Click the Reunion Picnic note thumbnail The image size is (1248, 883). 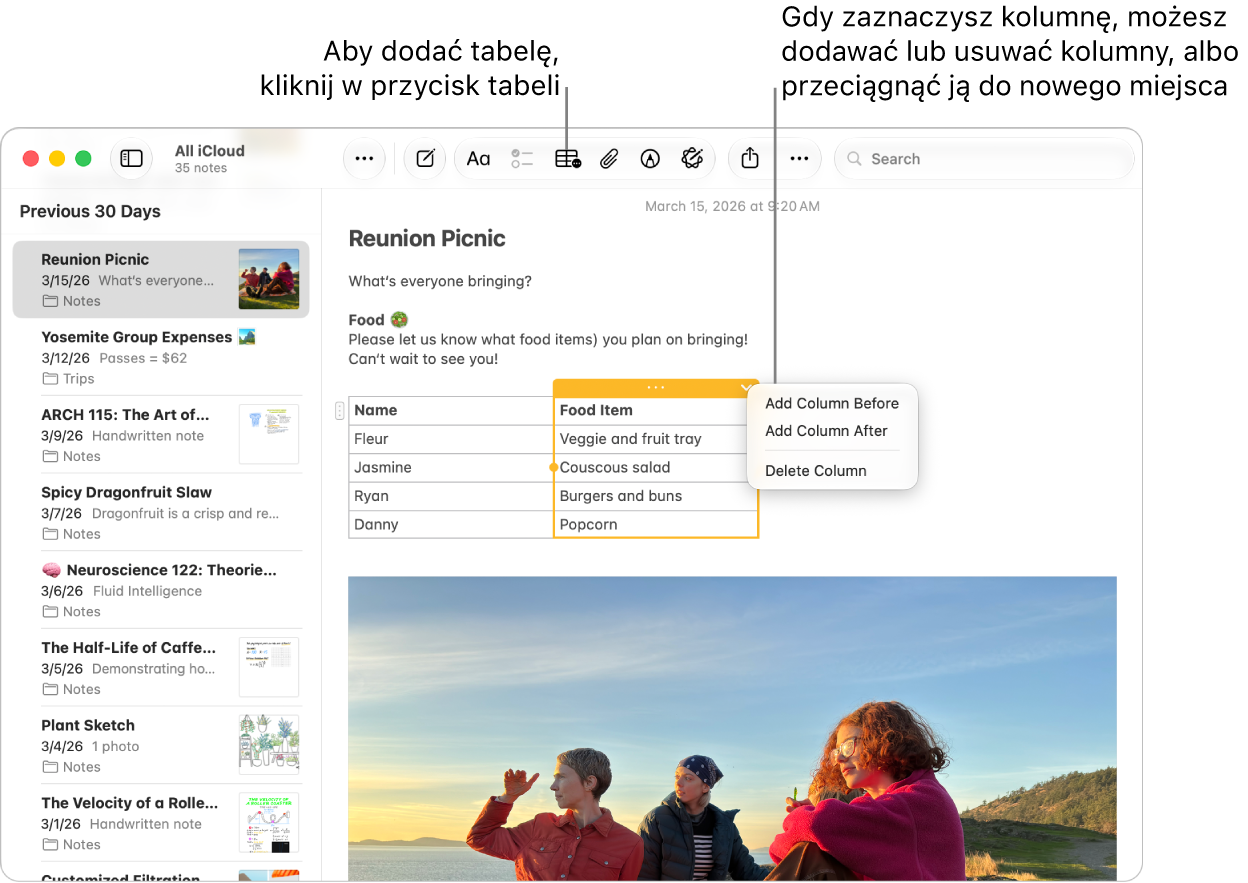pos(269,279)
